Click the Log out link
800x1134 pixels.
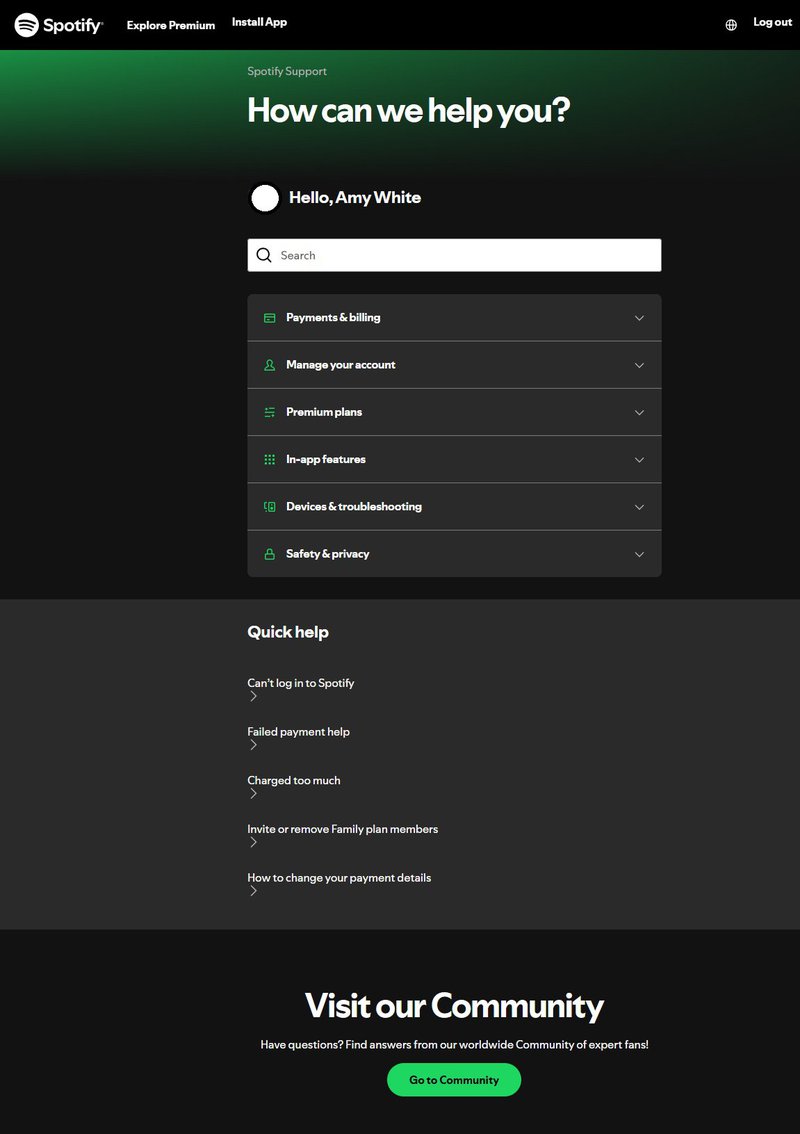tap(771, 22)
